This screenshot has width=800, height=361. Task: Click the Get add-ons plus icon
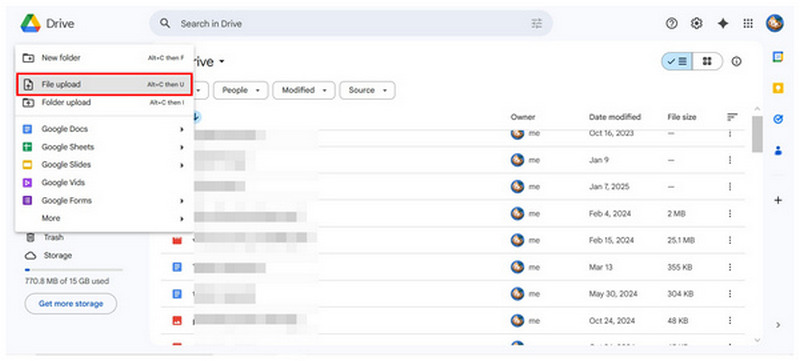[778, 200]
